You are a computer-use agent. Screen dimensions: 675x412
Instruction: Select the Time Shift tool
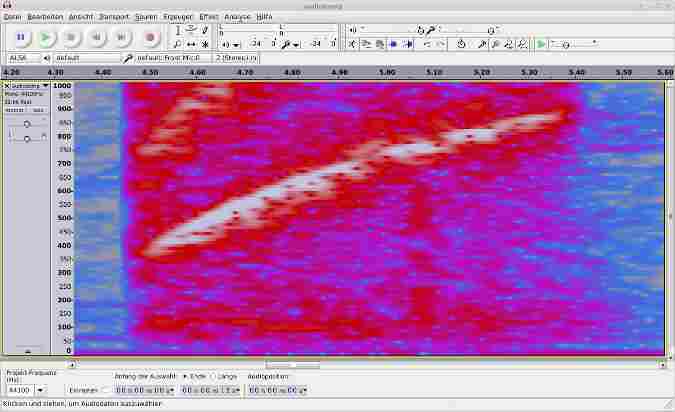click(x=191, y=44)
